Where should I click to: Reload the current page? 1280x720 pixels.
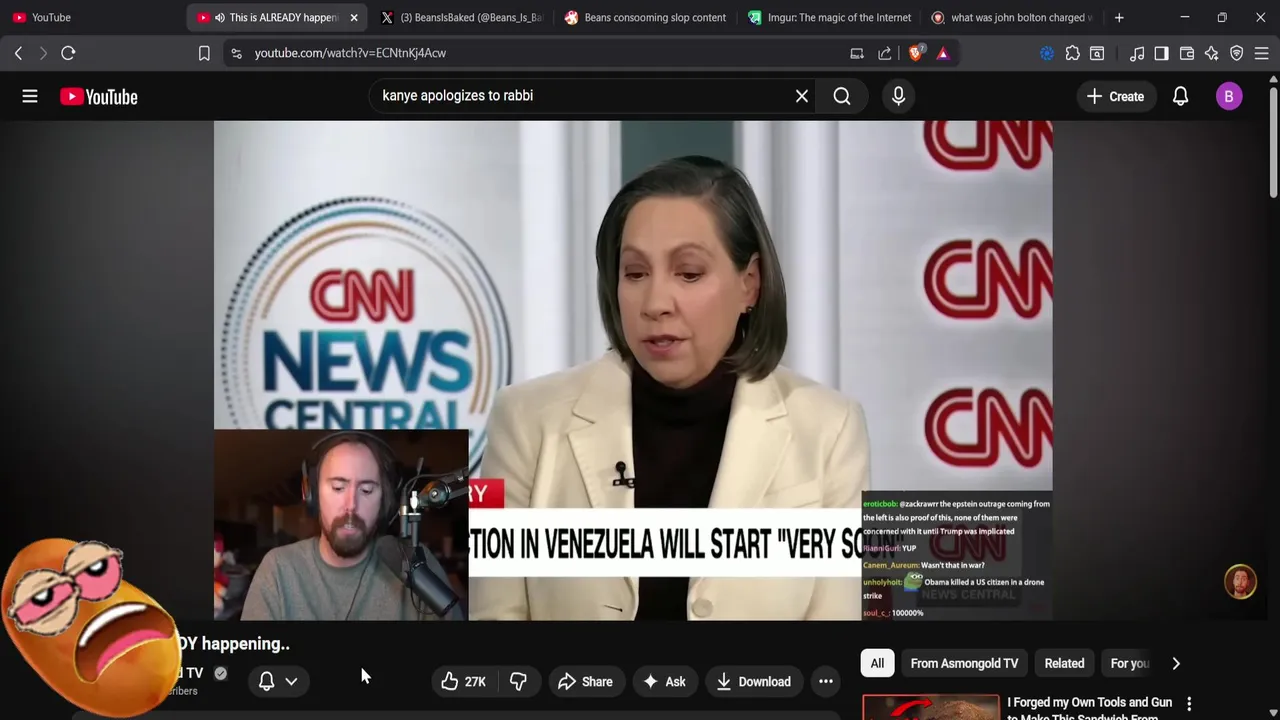(68, 53)
